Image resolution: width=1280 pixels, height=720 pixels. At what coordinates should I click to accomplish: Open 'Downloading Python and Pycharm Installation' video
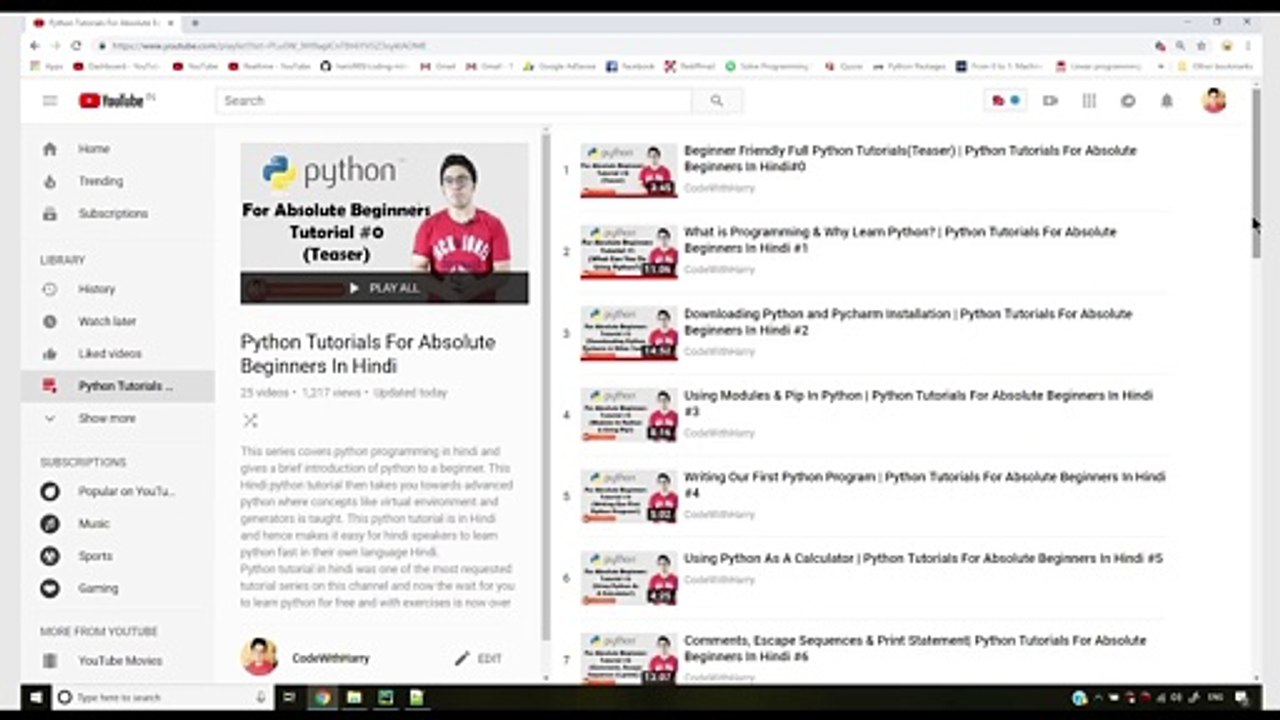pyautogui.click(x=908, y=322)
